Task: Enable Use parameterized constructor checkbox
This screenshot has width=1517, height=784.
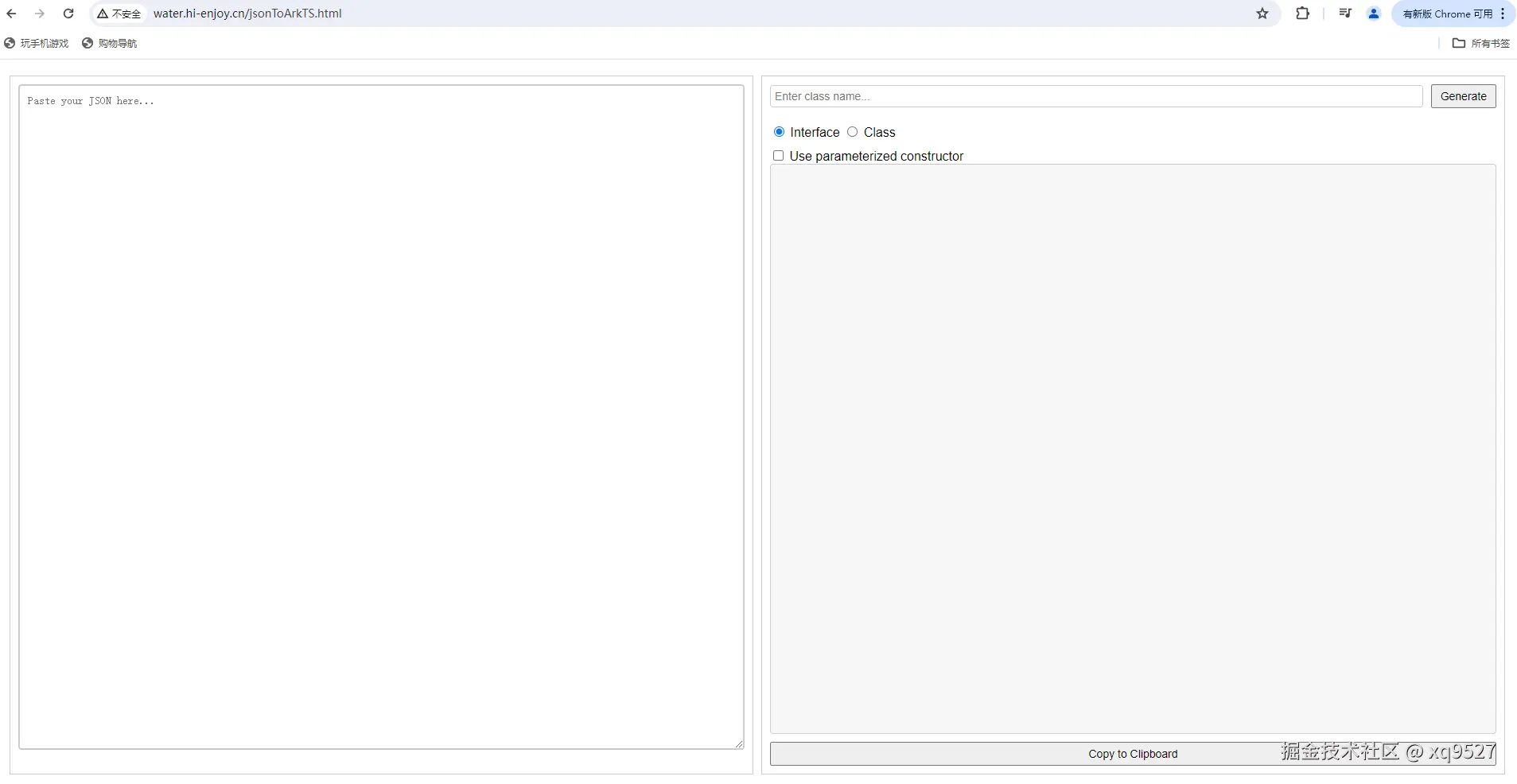Action: [x=778, y=156]
